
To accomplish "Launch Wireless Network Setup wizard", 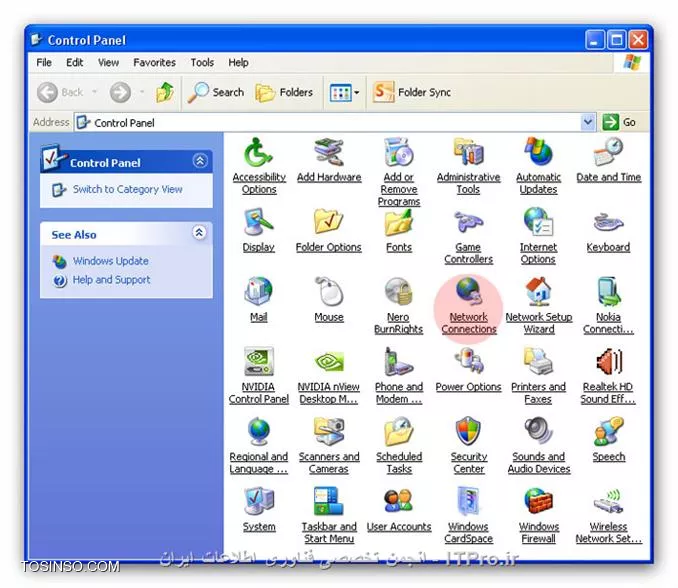I will 608,516.
